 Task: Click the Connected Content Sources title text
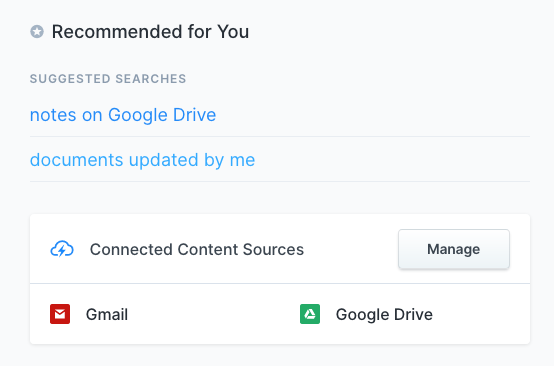coord(197,249)
